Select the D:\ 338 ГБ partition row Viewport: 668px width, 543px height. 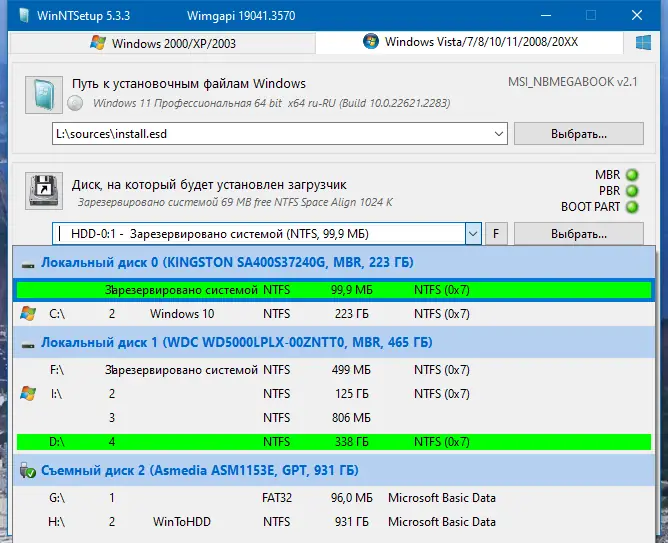[334, 442]
